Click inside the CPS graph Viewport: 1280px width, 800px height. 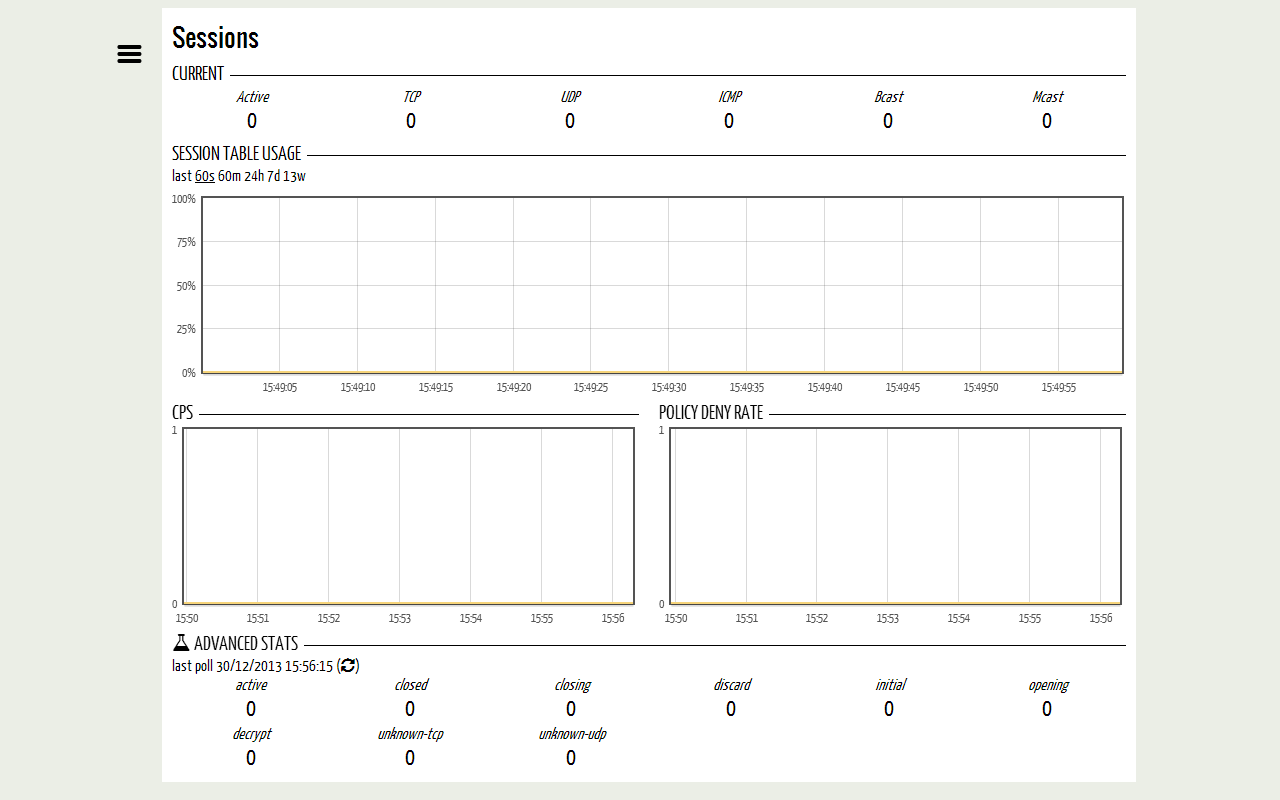coord(408,516)
